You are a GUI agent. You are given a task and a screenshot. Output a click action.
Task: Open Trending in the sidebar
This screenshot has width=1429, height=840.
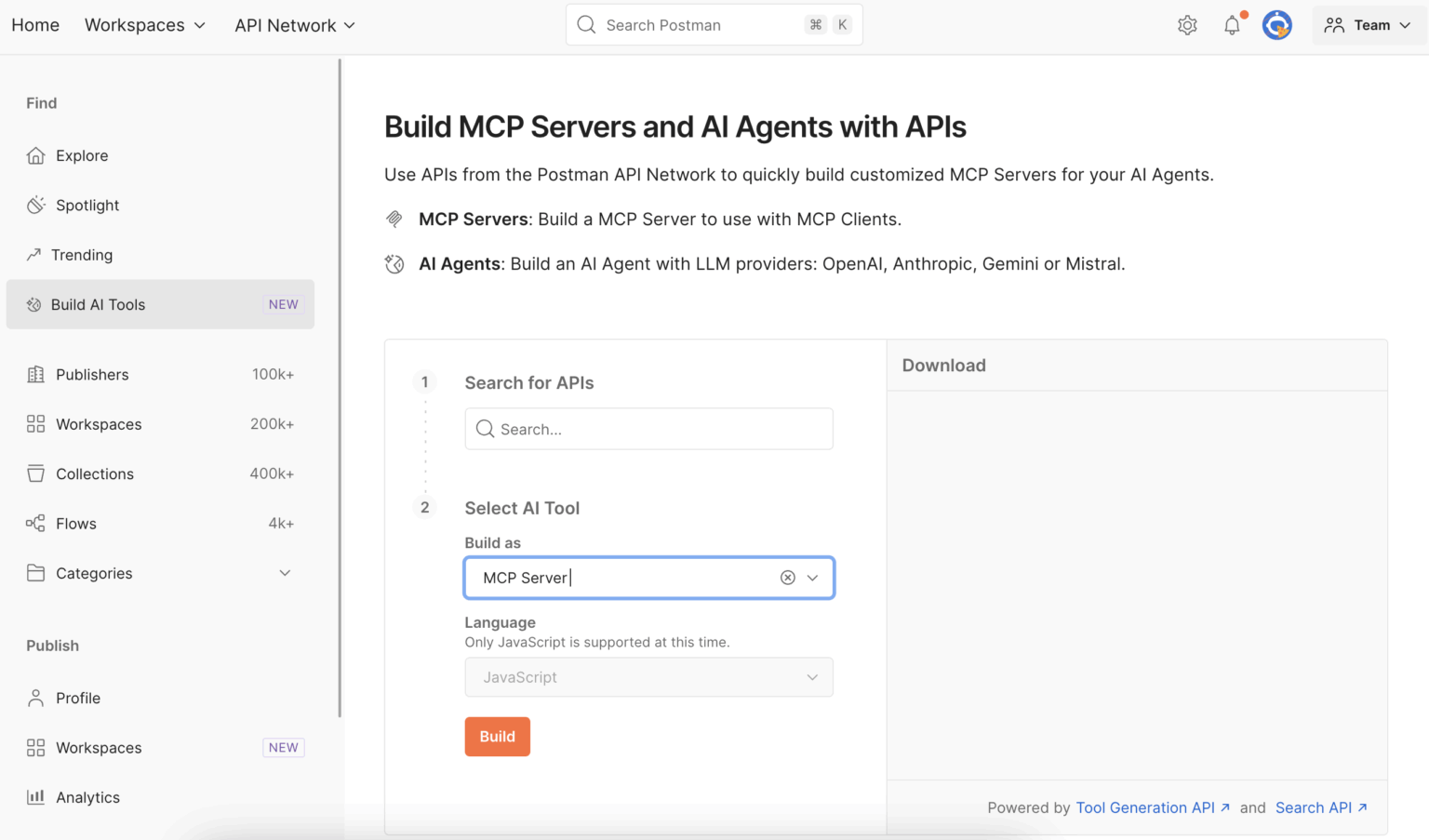160,254
